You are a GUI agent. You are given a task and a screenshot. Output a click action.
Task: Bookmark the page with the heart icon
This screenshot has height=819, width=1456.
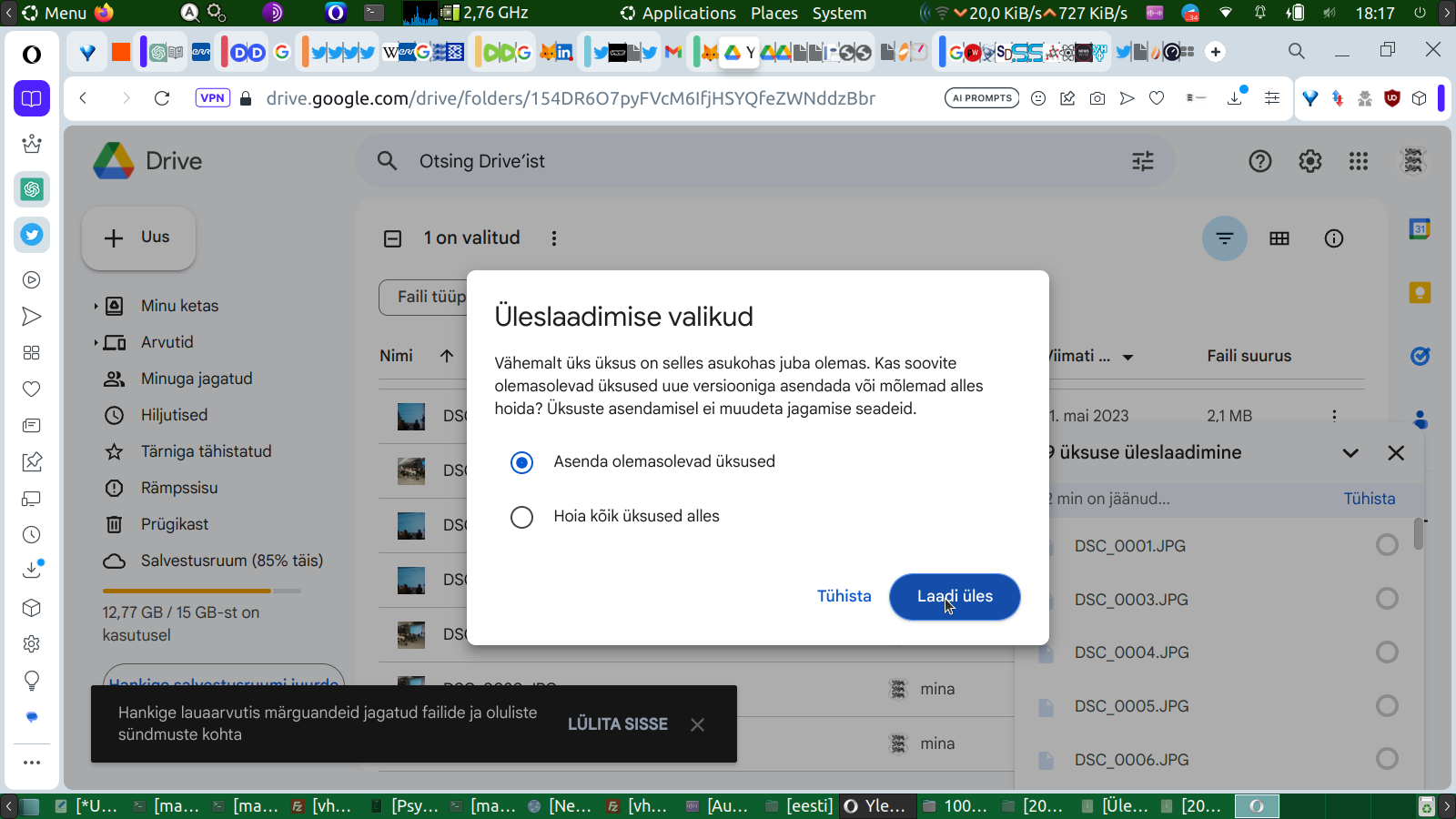[1157, 98]
